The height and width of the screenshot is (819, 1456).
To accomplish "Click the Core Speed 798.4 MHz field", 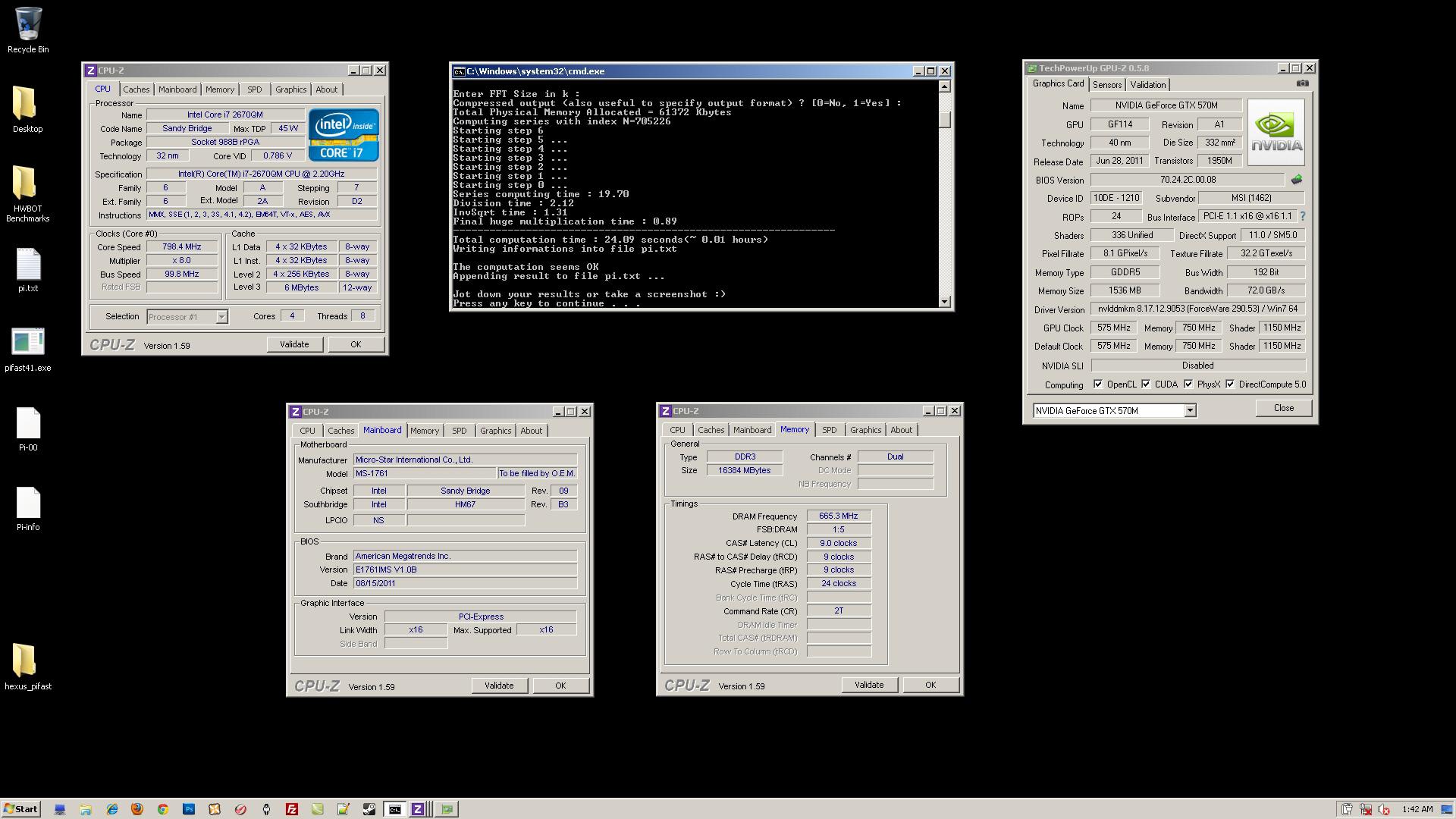I will coord(182,247).
